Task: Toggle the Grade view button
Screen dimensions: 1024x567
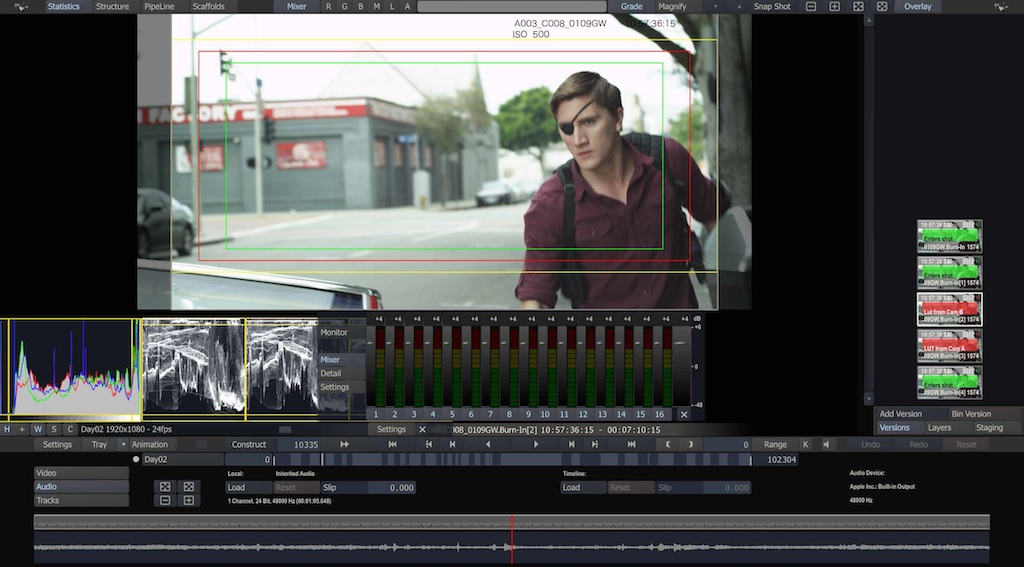Action: (631, 6)
